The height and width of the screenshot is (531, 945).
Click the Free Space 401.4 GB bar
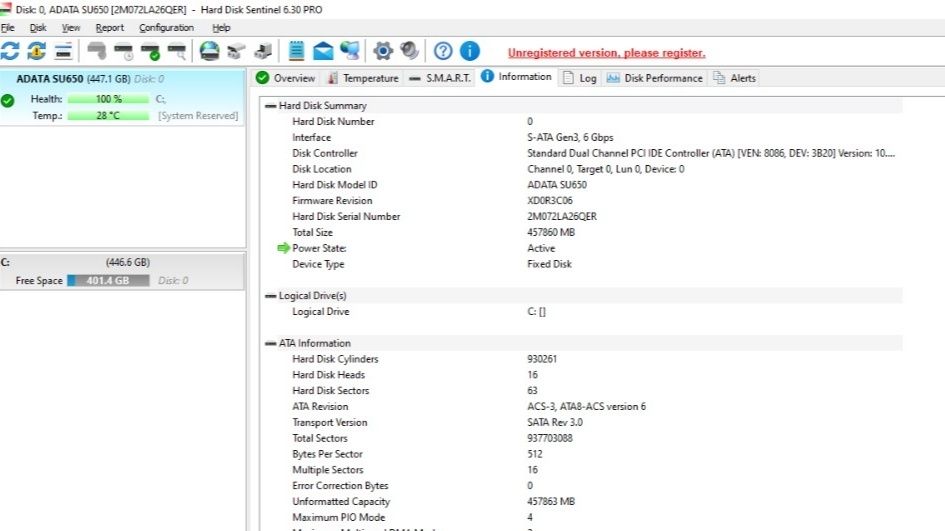tap(108, 281)
